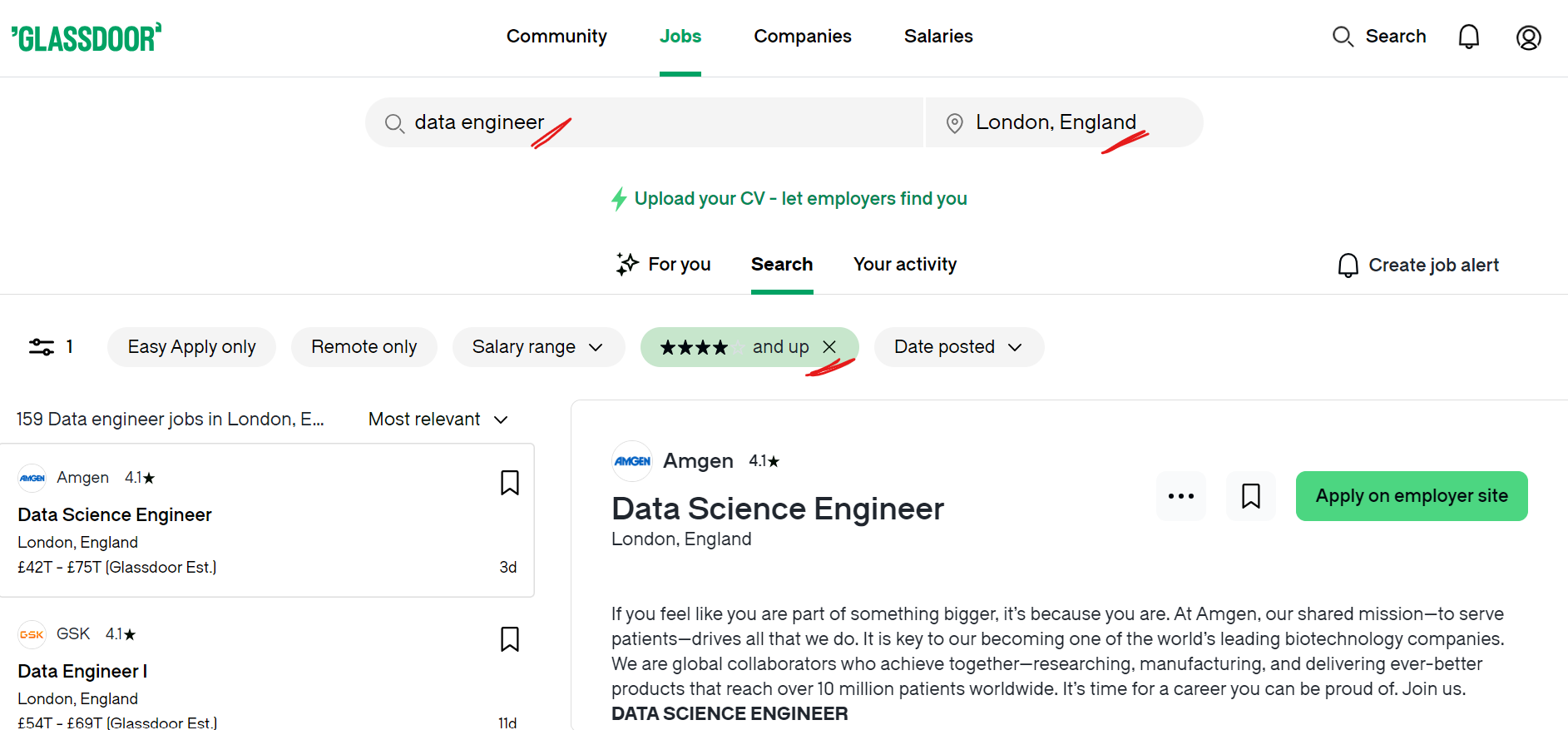Click the DATA SCIENCE ENGINEER bold heading
Viewport: 1568px width, 730px height.
click(x=730, y=714)
